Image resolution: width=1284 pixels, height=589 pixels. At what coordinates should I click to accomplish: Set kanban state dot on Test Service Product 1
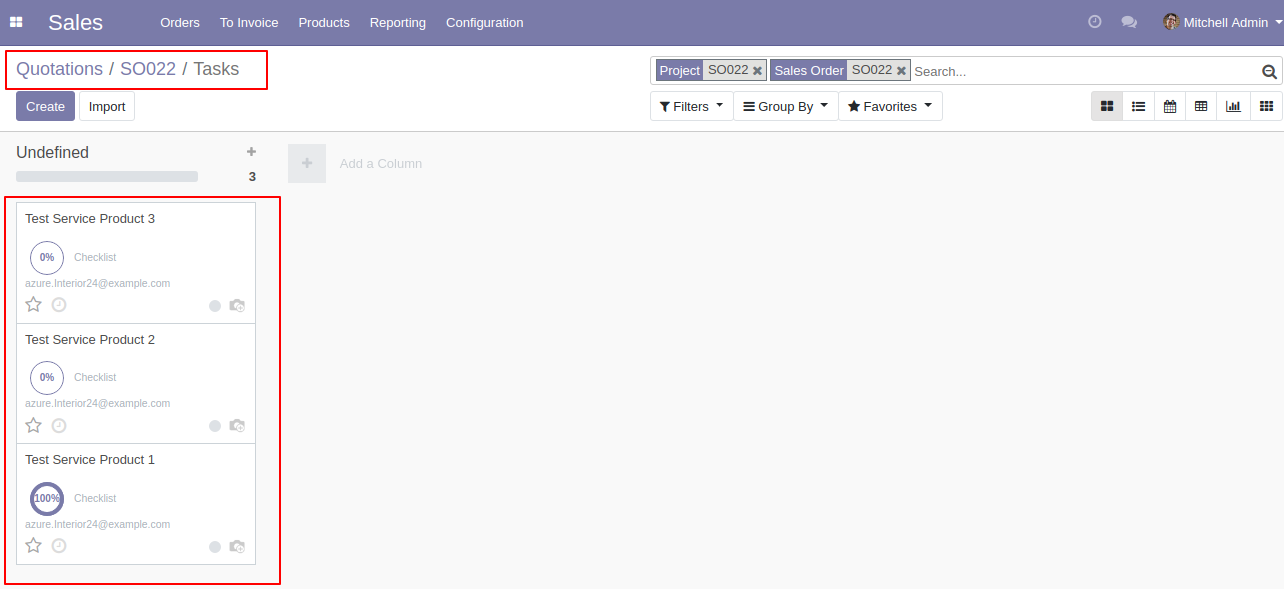215,547
